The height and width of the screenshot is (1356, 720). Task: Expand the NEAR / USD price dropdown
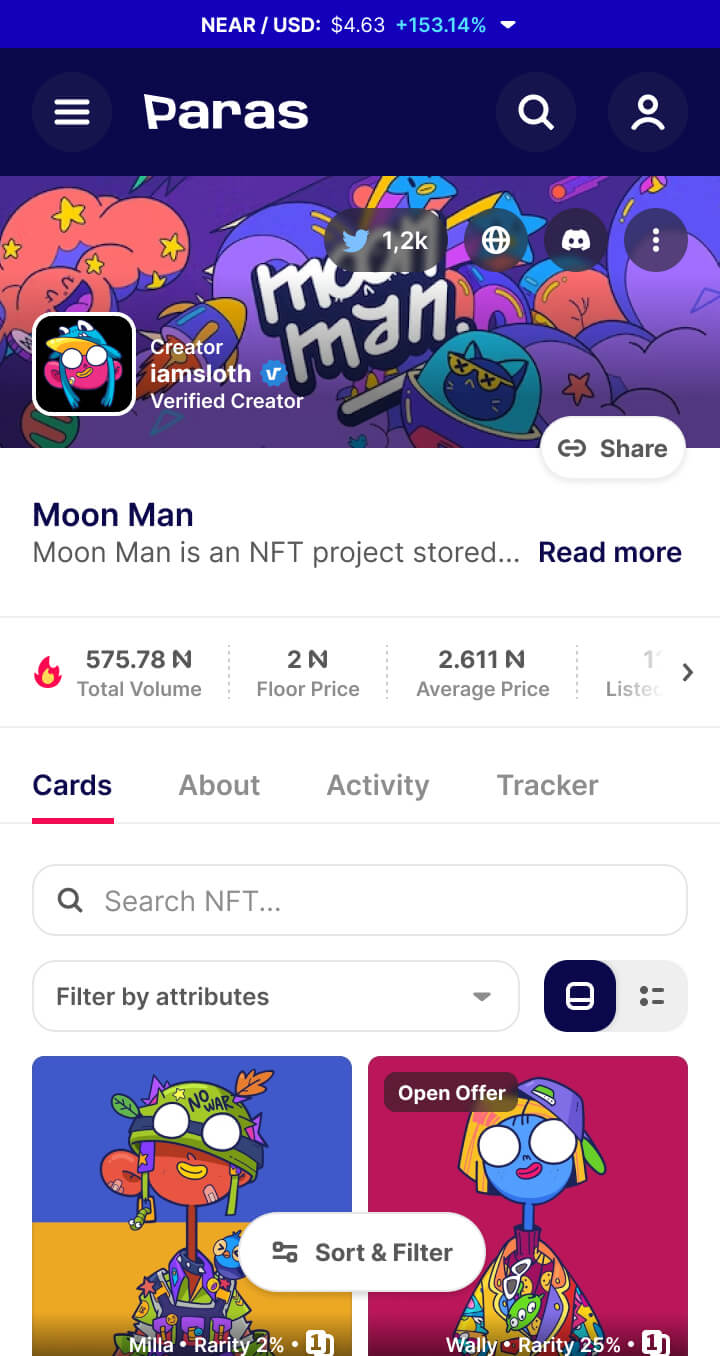508,24
